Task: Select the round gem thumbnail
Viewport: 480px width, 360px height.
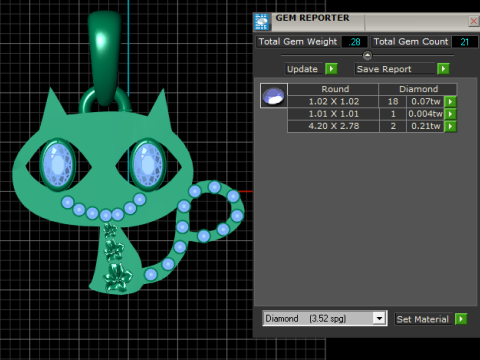Action: pyautogui.click(x=274, y=96)
